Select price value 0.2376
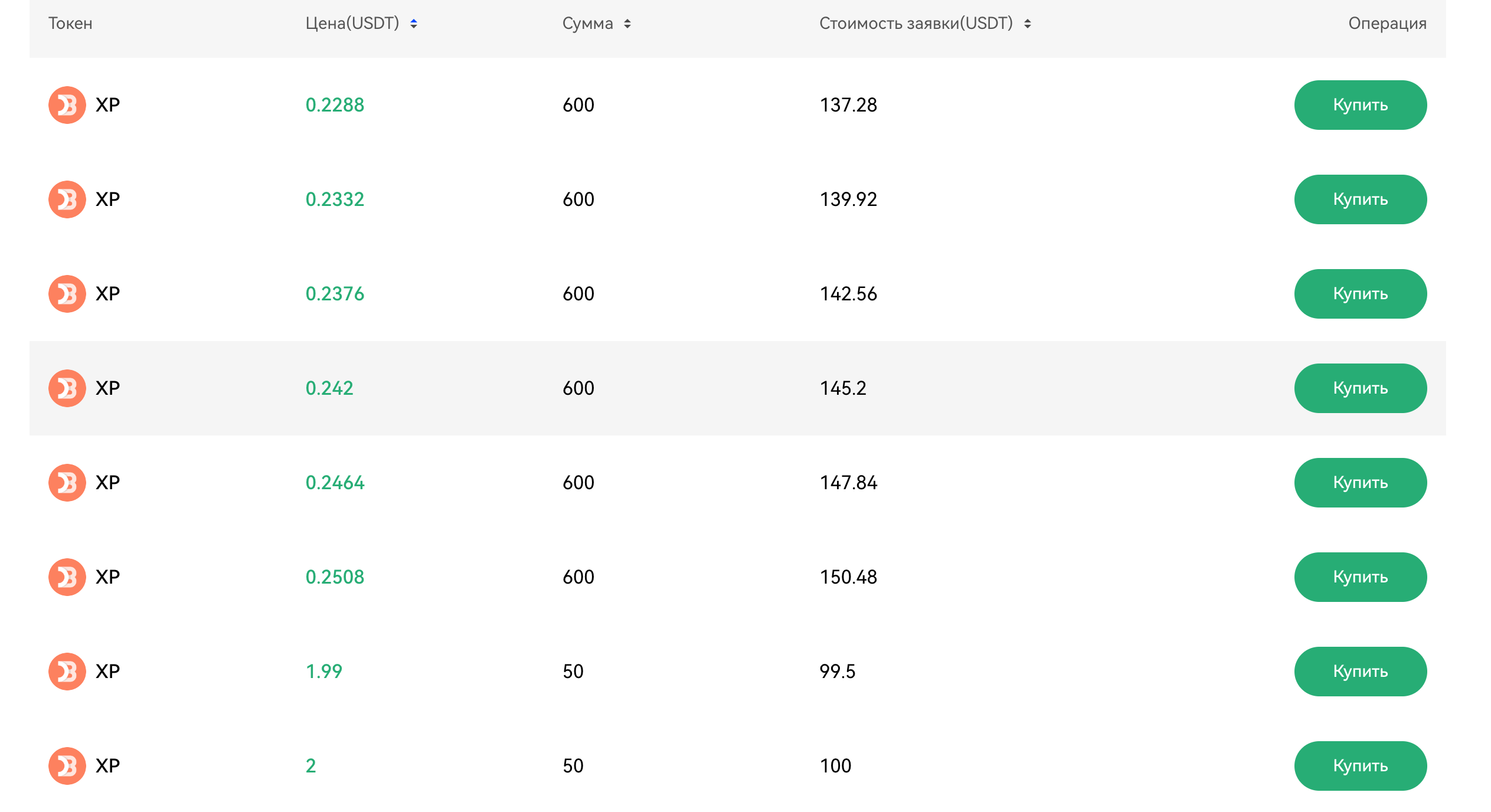Image resolution: width=1491 pixels, height=812 pixels. [x=335, y=294]
